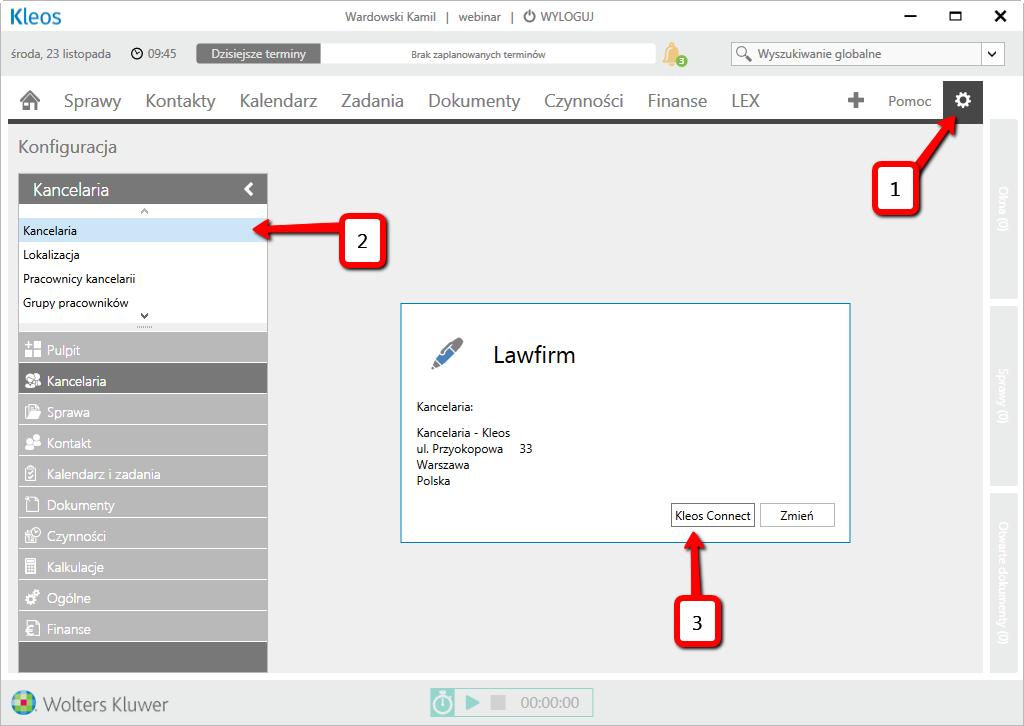Open the Sprawy (0) side tab
Image resolution: width=1024 pixels, height=726 pixels.
click(1003, 396)
